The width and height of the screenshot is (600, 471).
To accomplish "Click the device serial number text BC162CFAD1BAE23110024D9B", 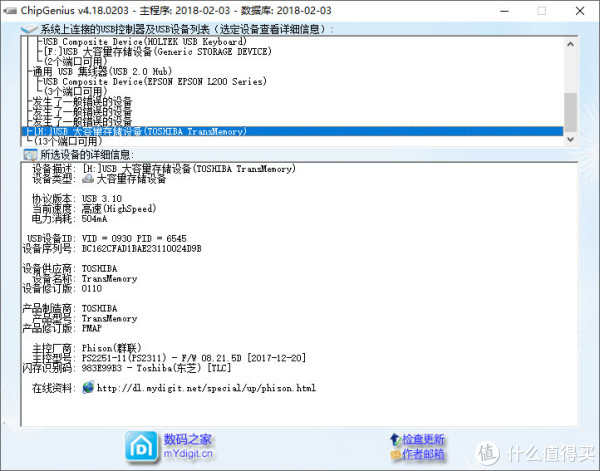I will point(141,246).
